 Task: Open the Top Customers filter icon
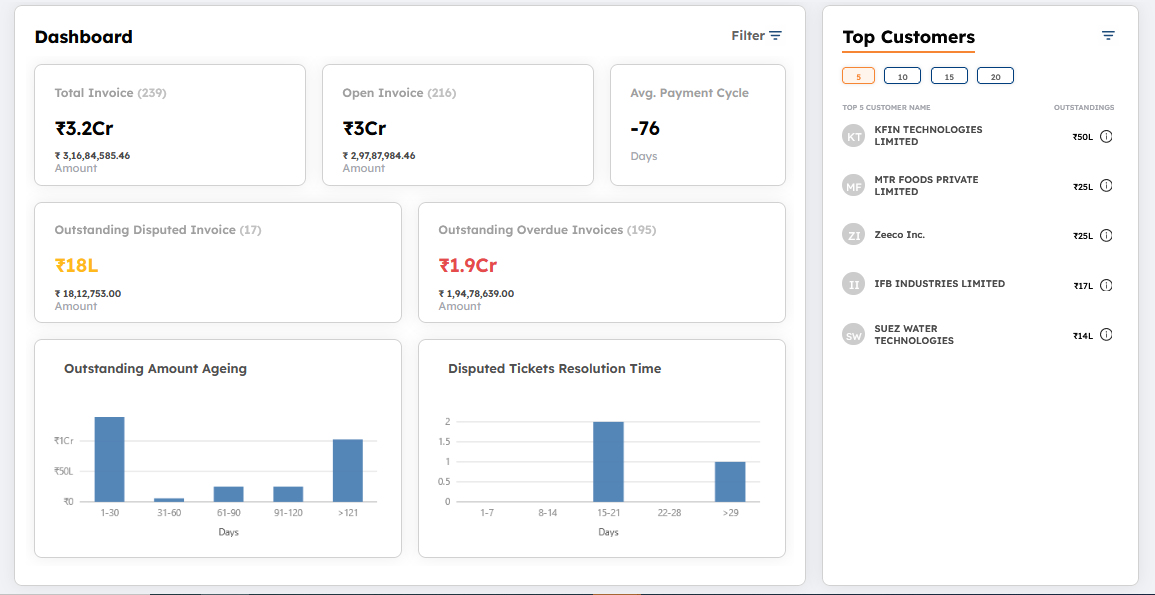pyautogui.click(x=1108, y=36)
